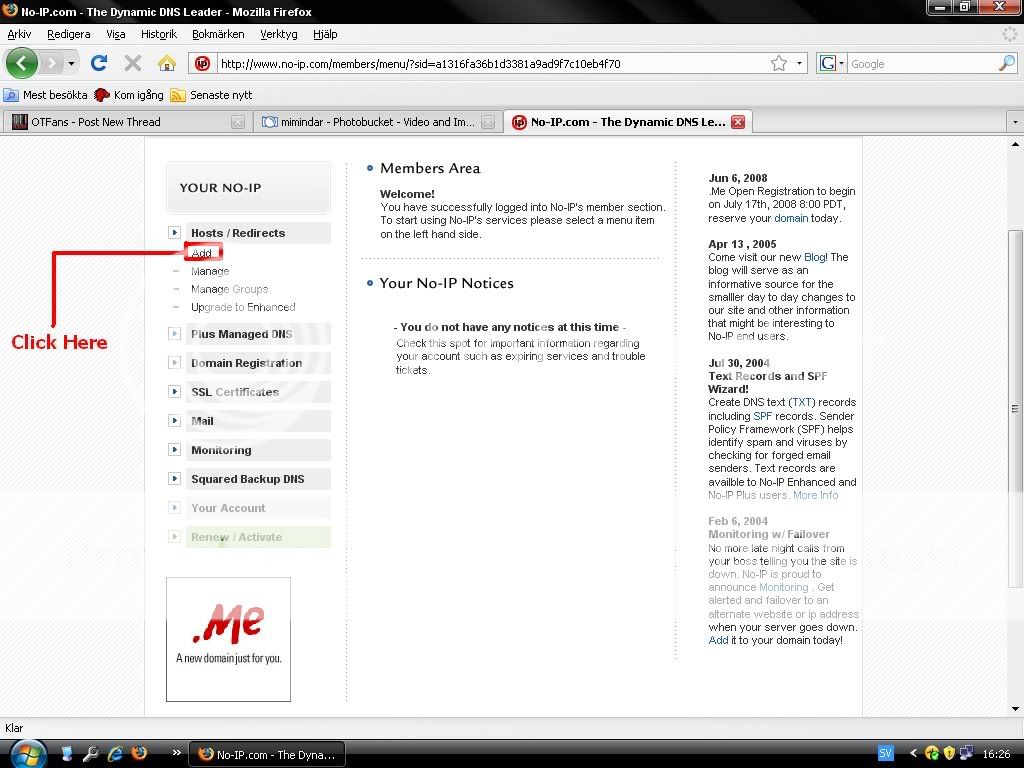Go back with the green Back arrow
The height and width of the screenshot is (768, 1024).
(x=22, y=63)
